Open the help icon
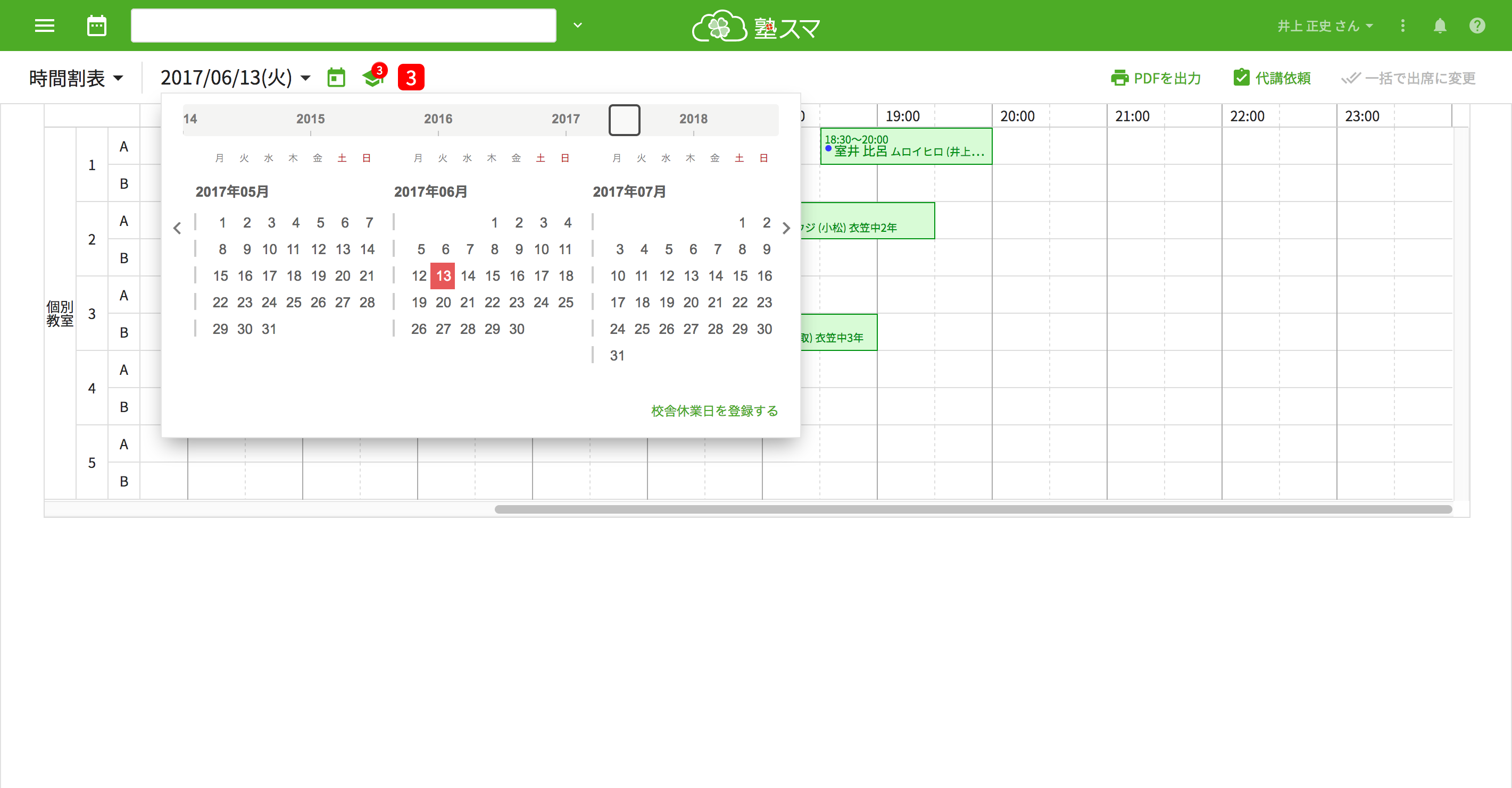1512x788 pixels. pyautogui.click(x=1477, y=26)
